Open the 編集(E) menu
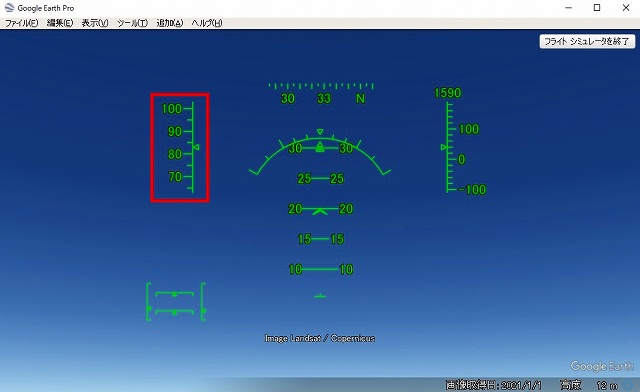This screenshot has width=640, height=392. pos(60,23)
